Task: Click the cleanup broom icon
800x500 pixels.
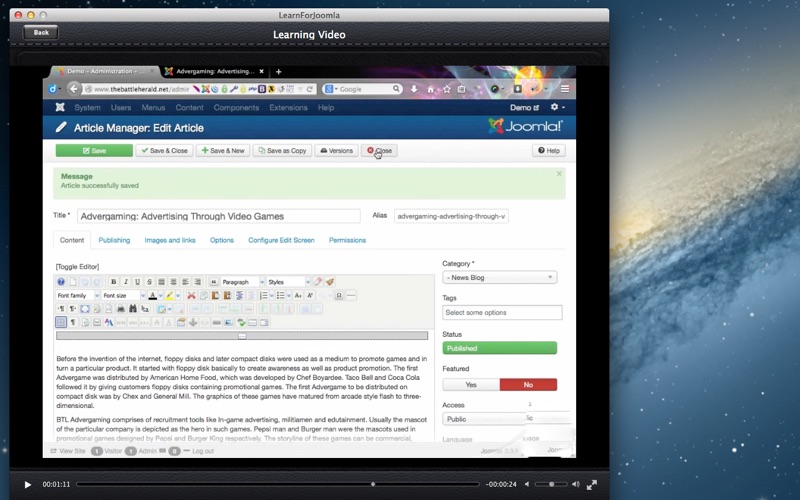Action: coord(330,282)
